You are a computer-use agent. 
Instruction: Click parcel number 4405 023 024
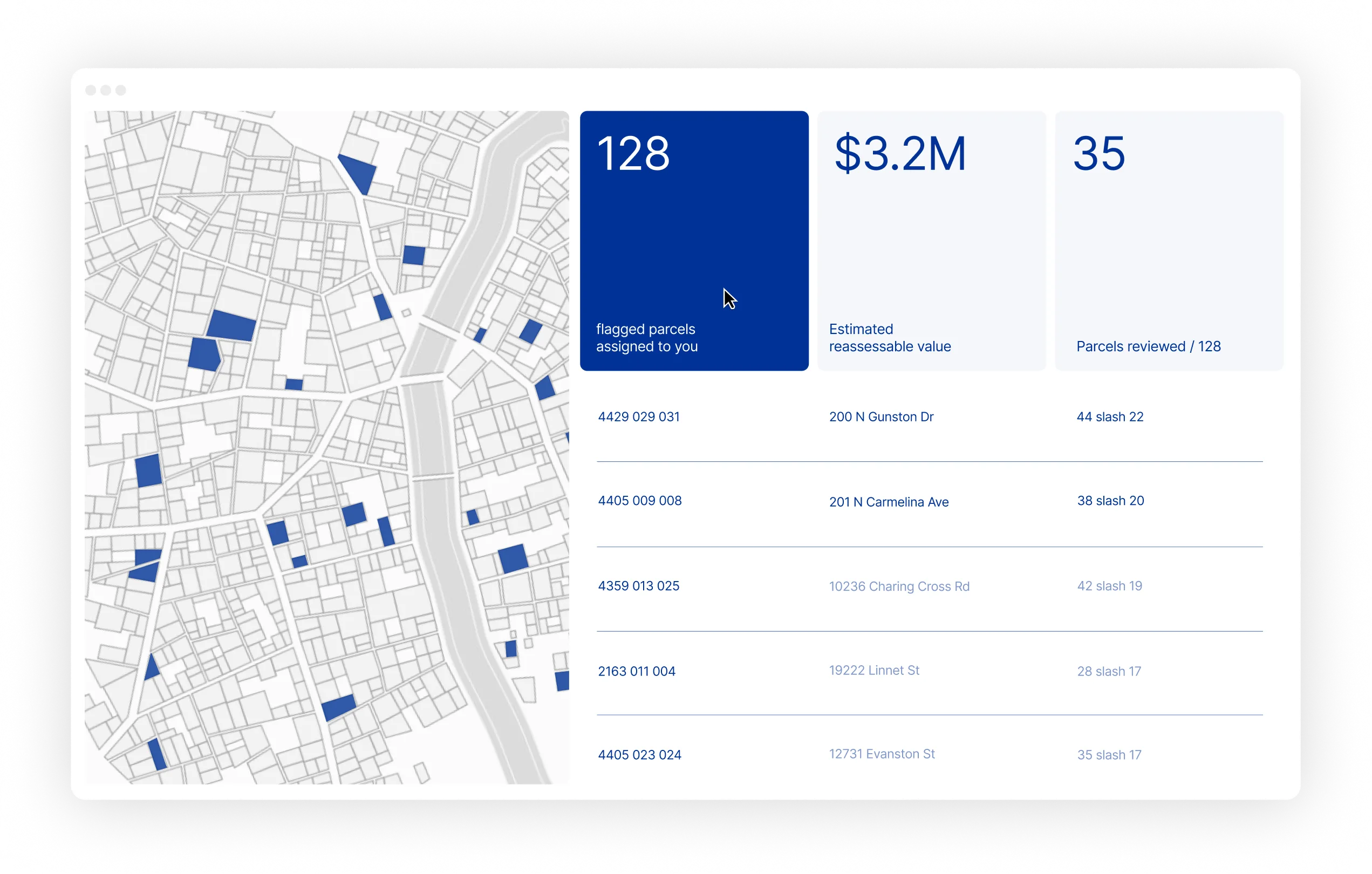pyautogui.click(x=639, y=754)
